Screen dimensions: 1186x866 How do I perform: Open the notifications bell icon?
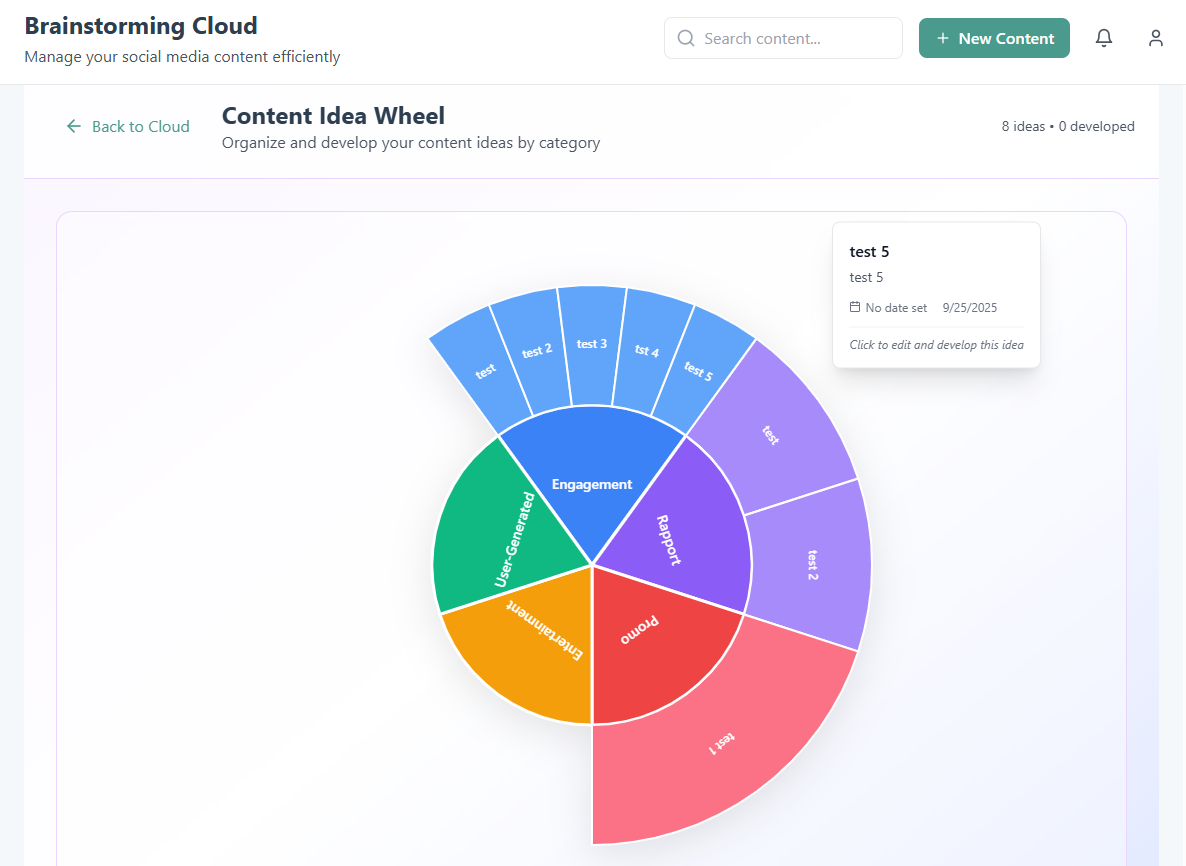click(1104, 37)
